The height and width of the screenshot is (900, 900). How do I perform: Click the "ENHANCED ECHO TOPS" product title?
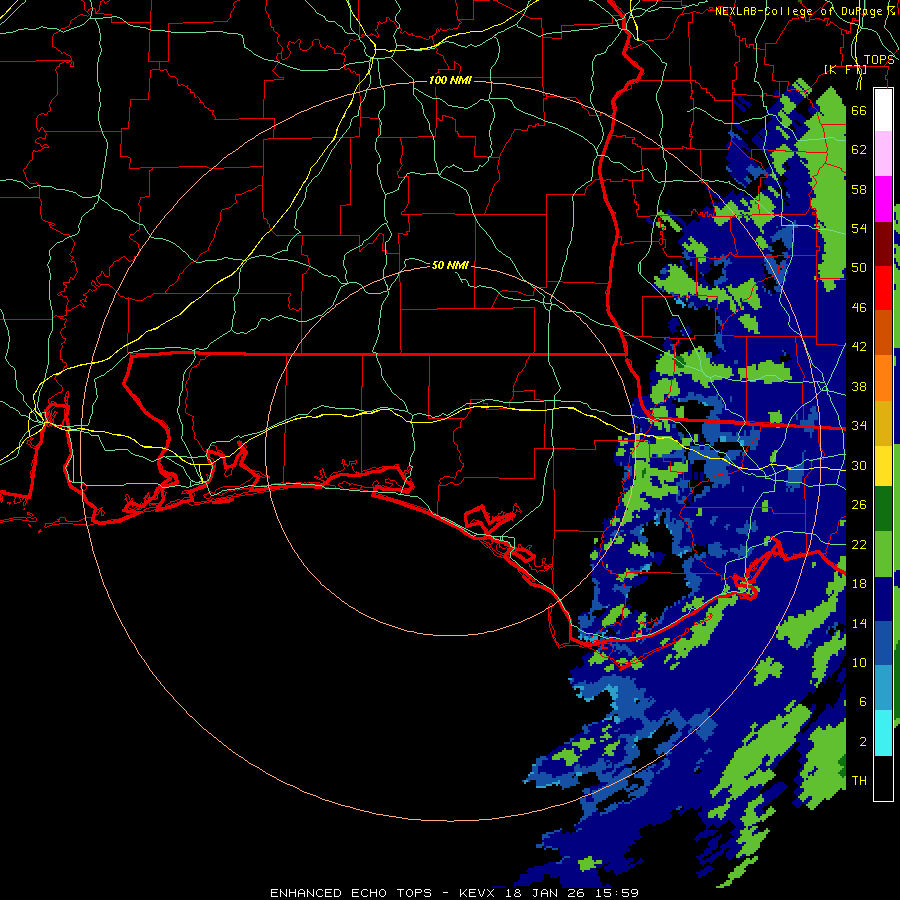[351, 893]
